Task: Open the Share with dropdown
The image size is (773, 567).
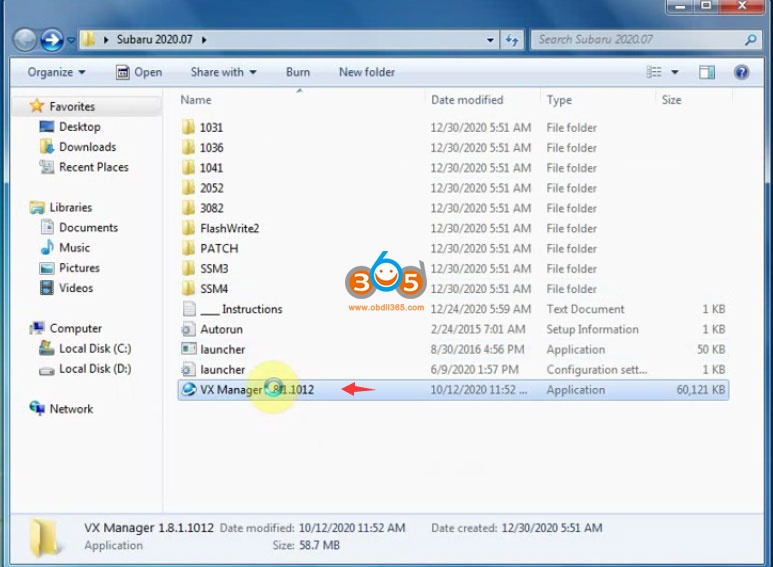Action: click(x=223, y=72)
